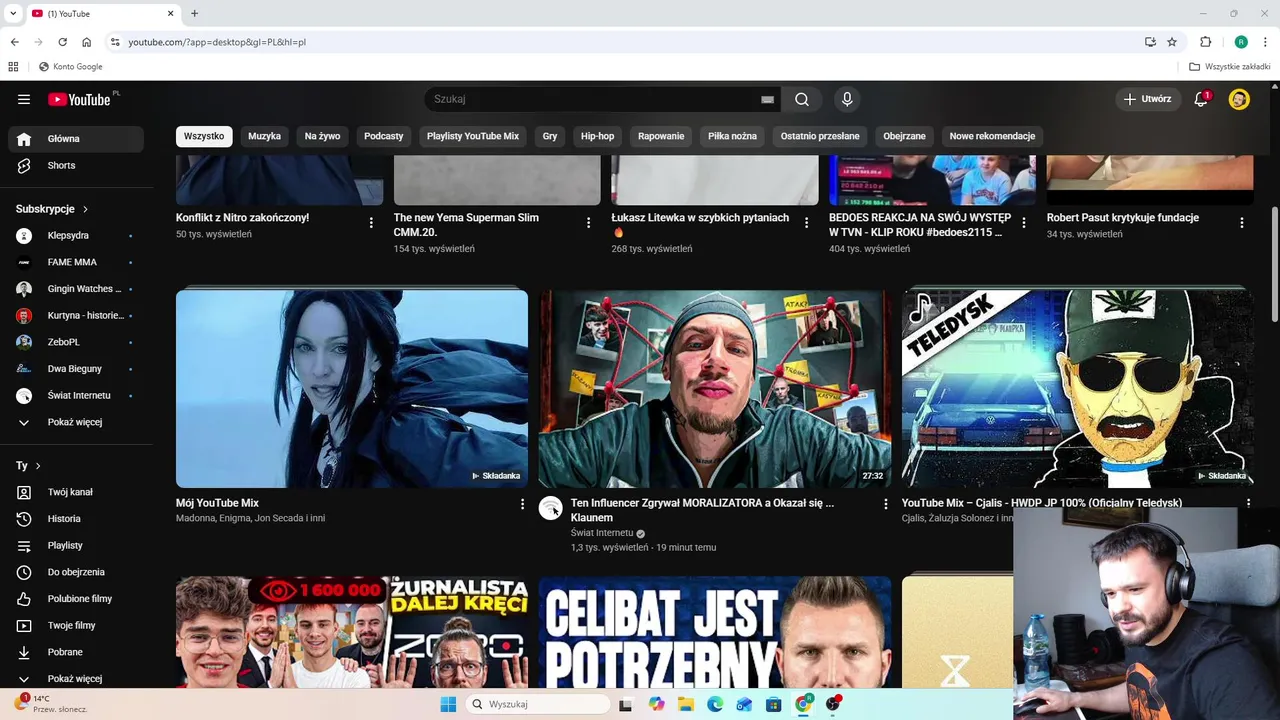This screenshot has width=1280, height=720.
Task: Open options menu for Robert Pasut video
Action: pyautogui.click(x=1242, y=223)
